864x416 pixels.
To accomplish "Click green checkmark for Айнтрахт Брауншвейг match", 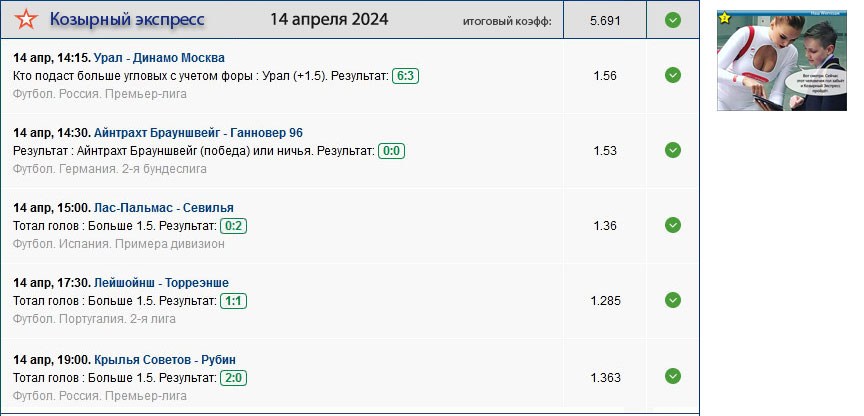I will coord(673,150).
